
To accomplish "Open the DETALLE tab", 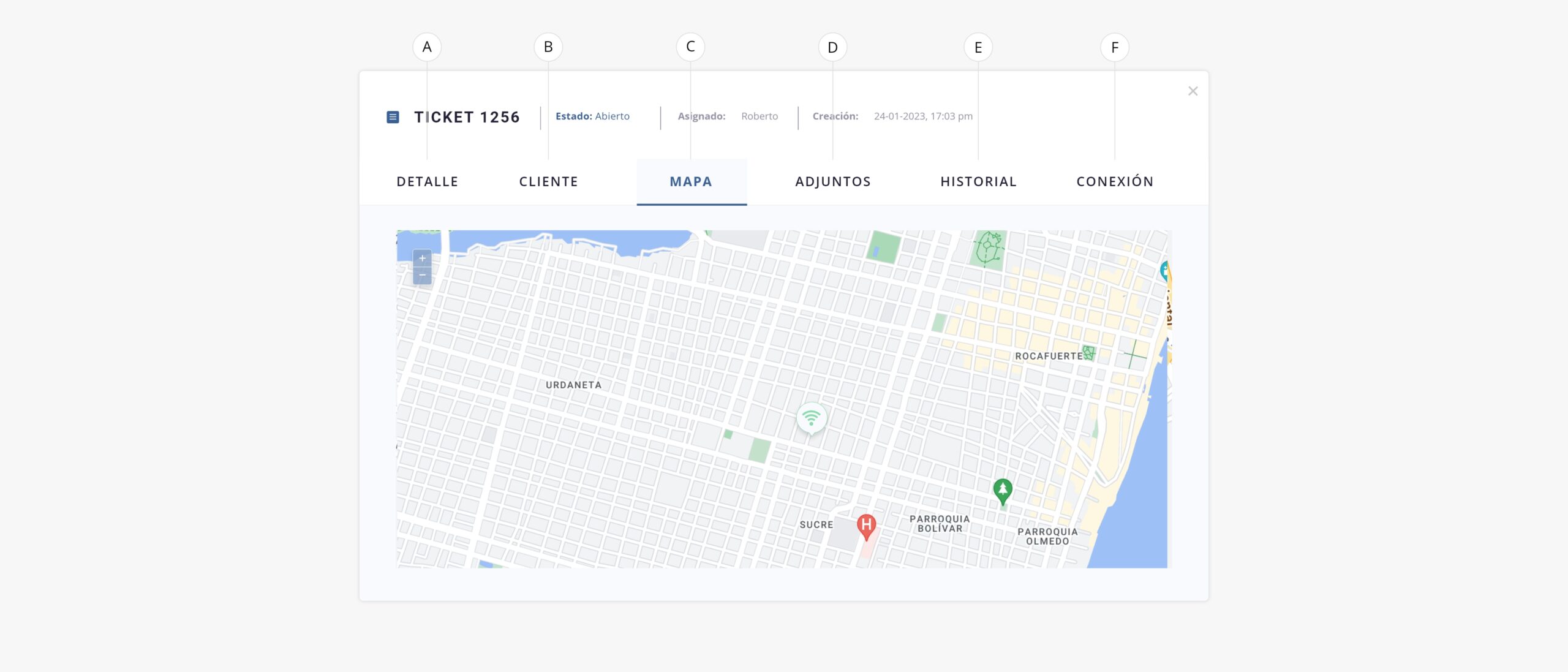I will tap(427, 181).
